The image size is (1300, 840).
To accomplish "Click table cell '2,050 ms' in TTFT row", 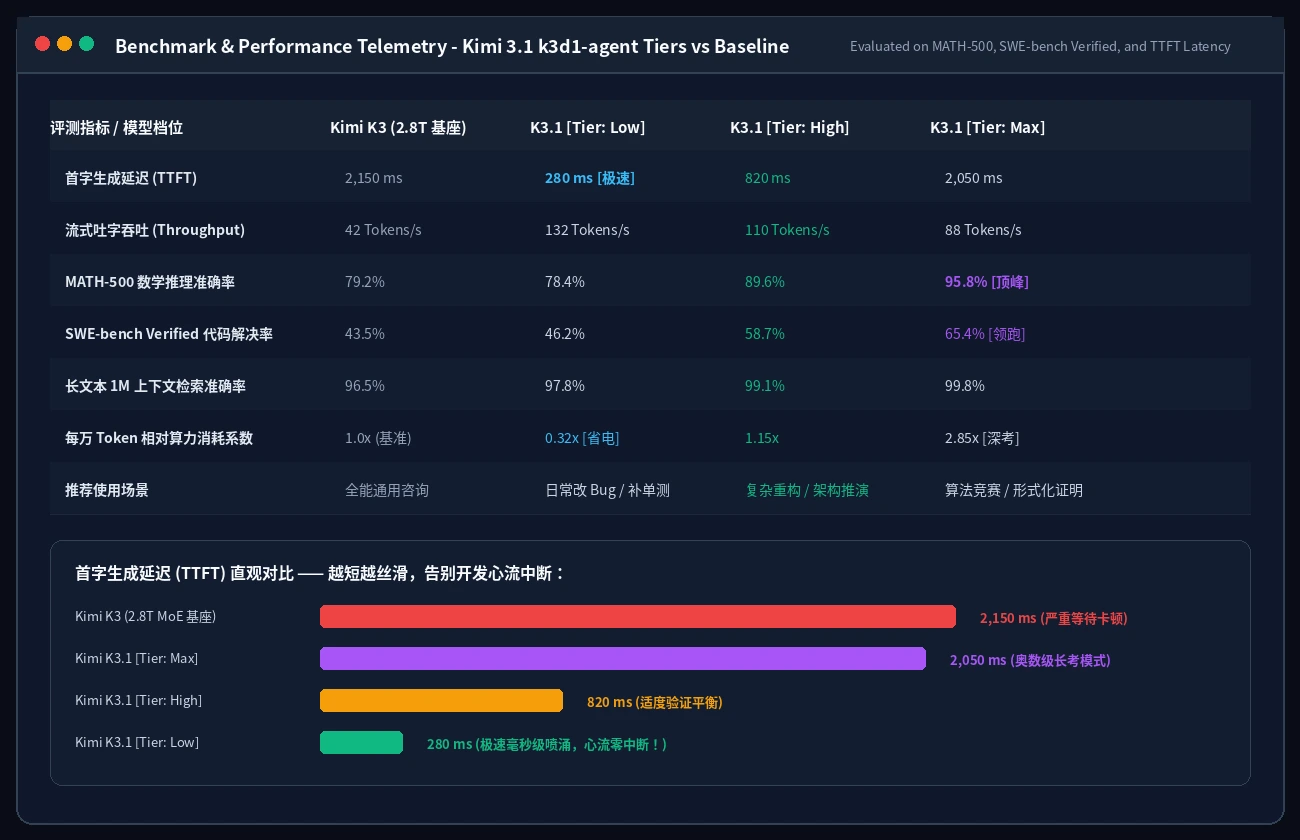I will pos(973,178).
